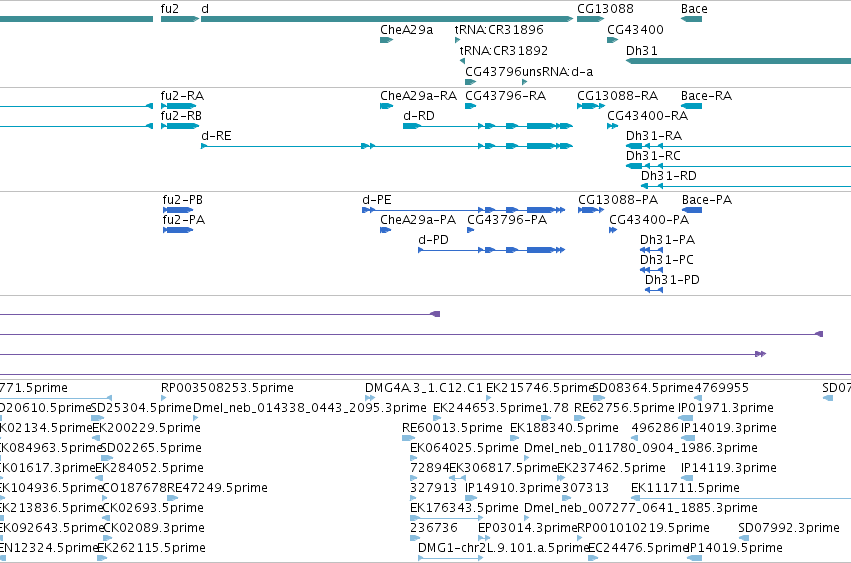This screenshot has width=851, height=563.
Task: Click the Dh31-PC protein label
Action: coord(666,260)
